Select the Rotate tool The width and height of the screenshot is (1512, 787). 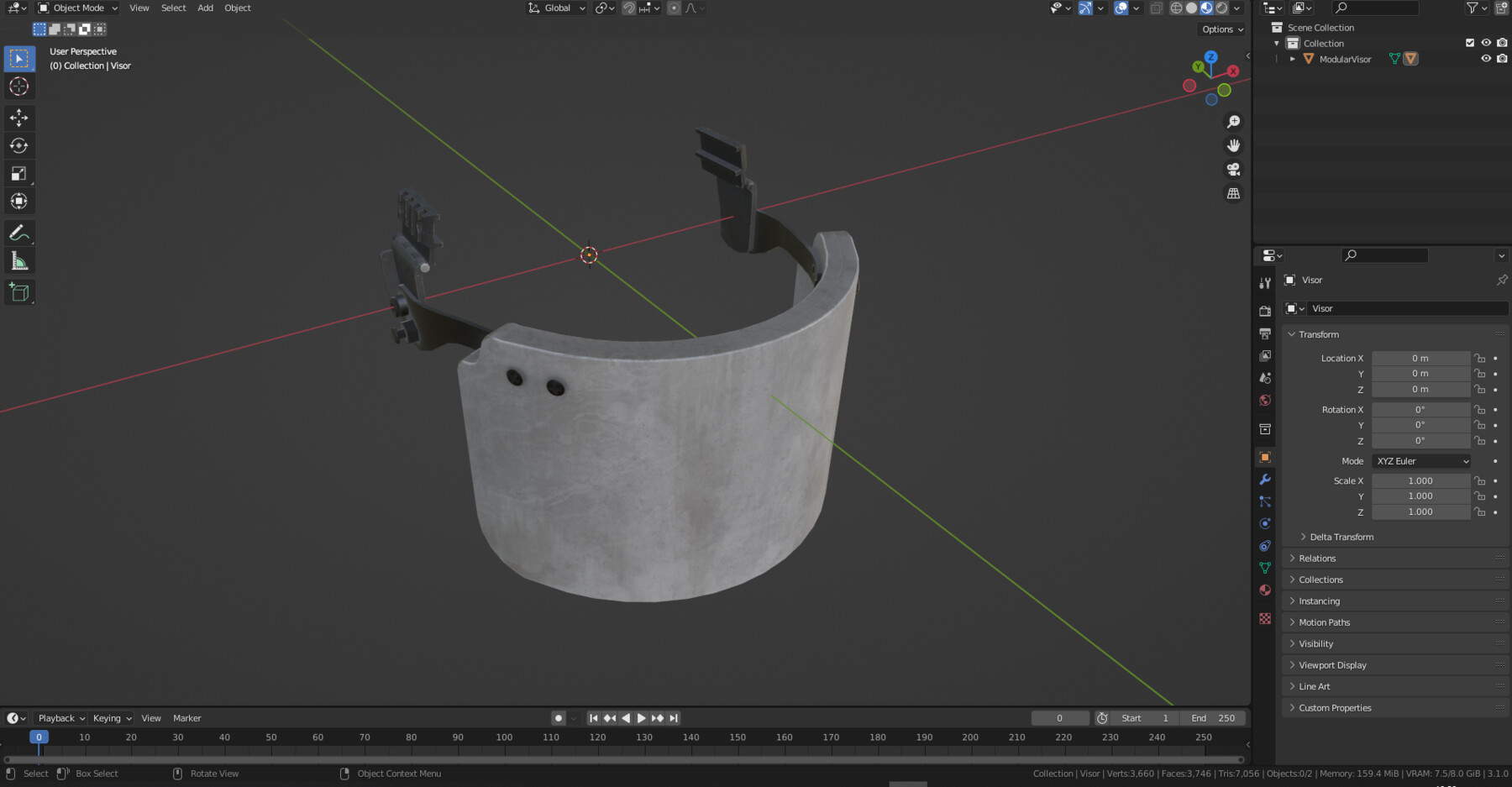(18, 144)
